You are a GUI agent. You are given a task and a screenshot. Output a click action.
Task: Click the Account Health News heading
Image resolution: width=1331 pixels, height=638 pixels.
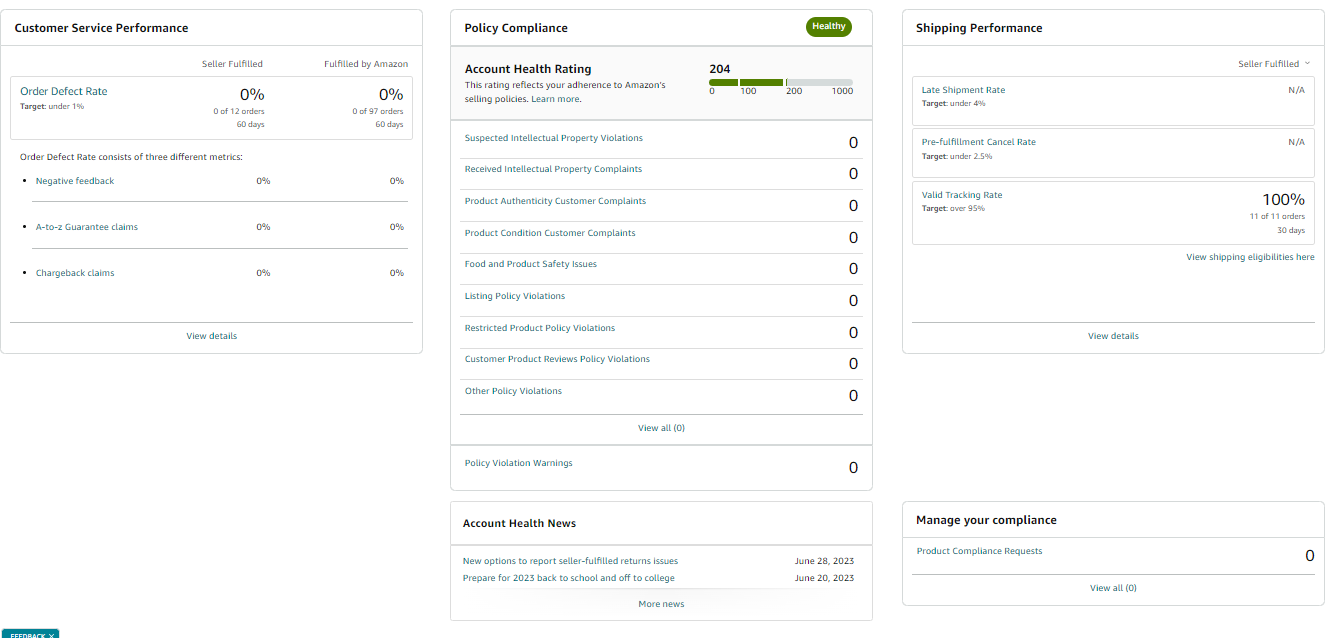coord(519,523)
